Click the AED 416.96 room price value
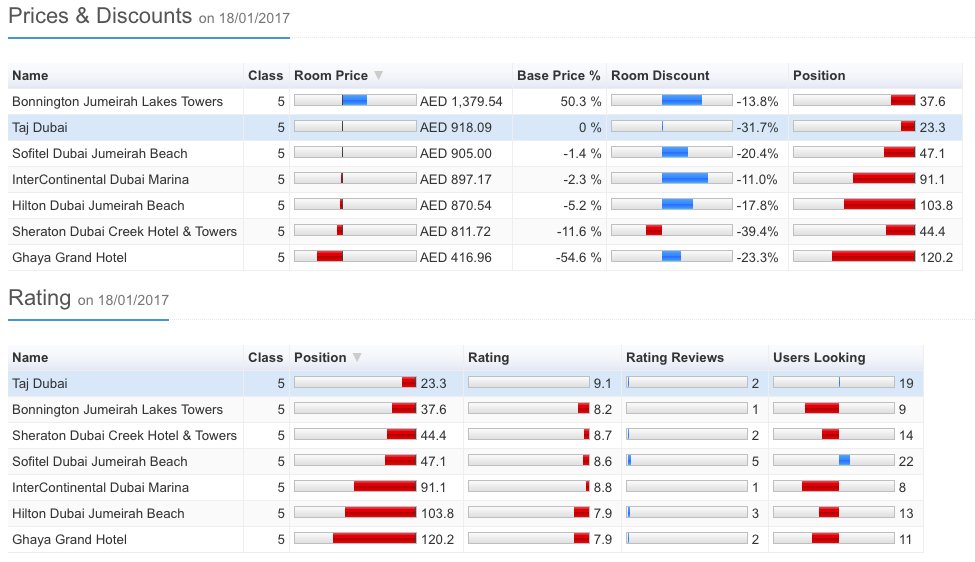The width and height of the screenshot is (975, 562). (x=455, y=257)
